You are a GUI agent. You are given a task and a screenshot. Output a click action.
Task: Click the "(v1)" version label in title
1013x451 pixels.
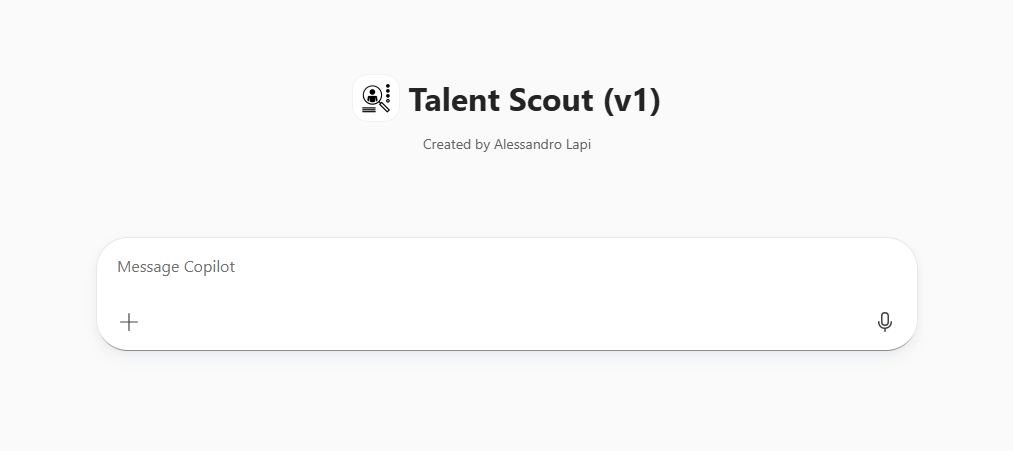pos(632,100)
